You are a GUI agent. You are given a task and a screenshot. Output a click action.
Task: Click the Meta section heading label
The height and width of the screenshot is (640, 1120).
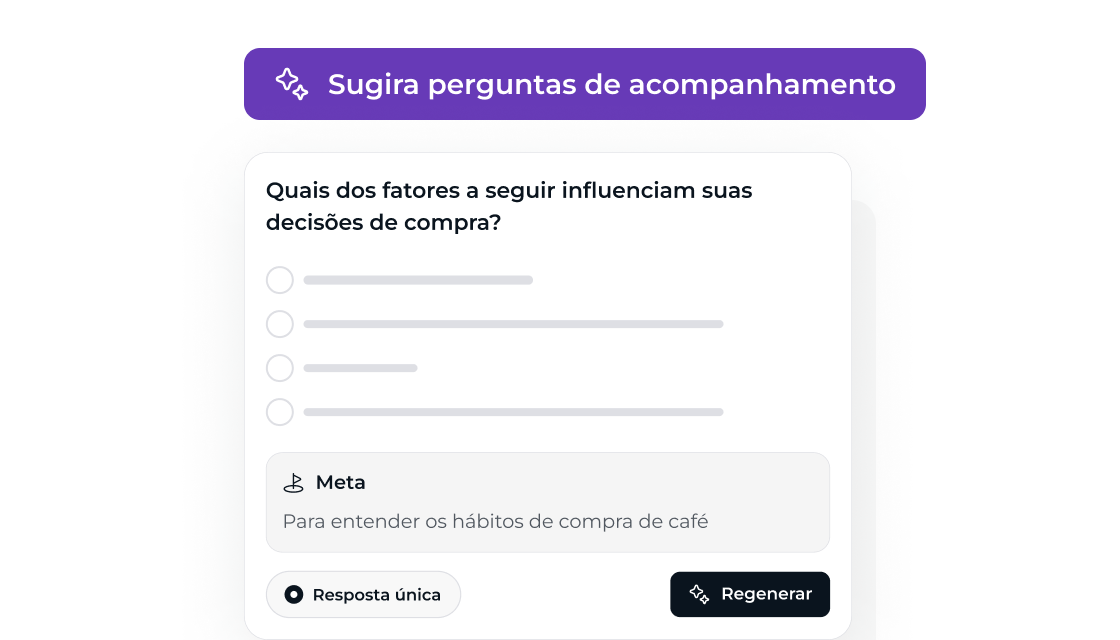click(341, 483)
